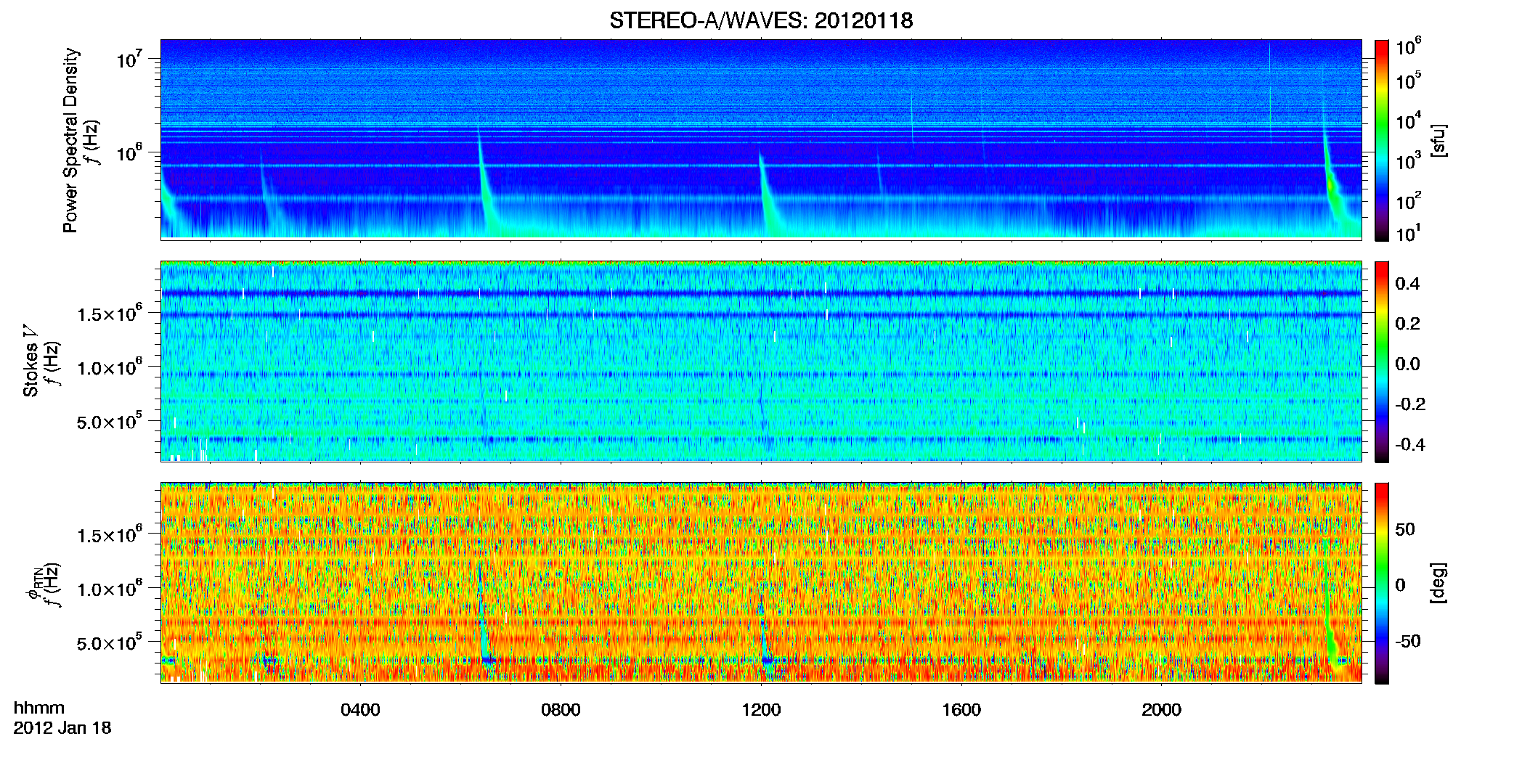Select the -50 tick on degrees color bar
The width and height of the screenshot is (1522, 784).
tap(1408, 641)
